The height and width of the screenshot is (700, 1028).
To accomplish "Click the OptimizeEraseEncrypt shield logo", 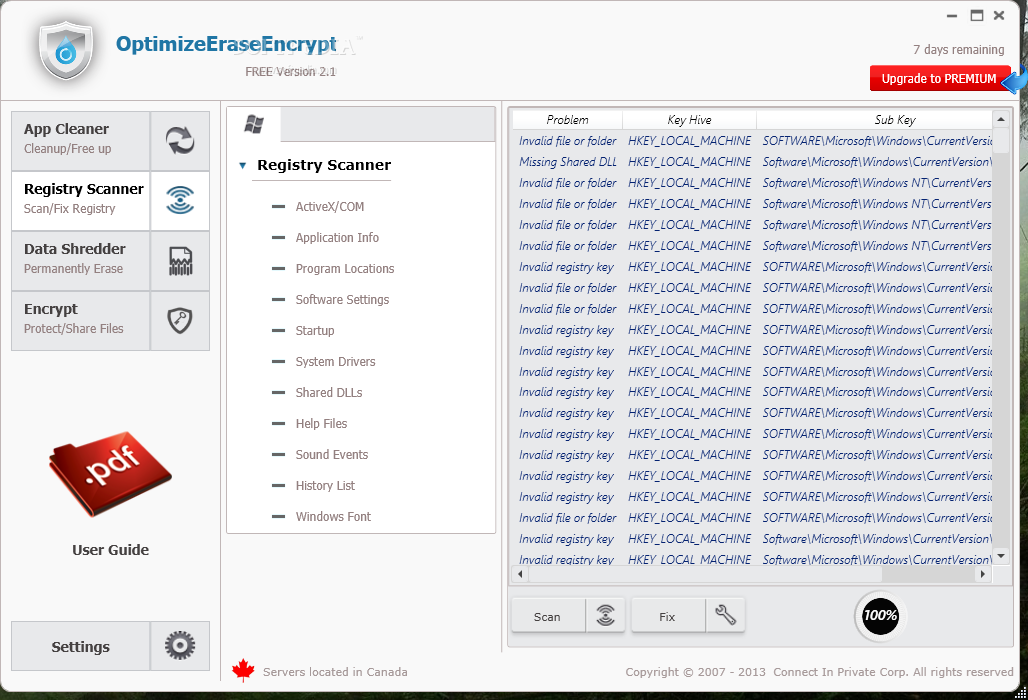I will click(66, 50).
